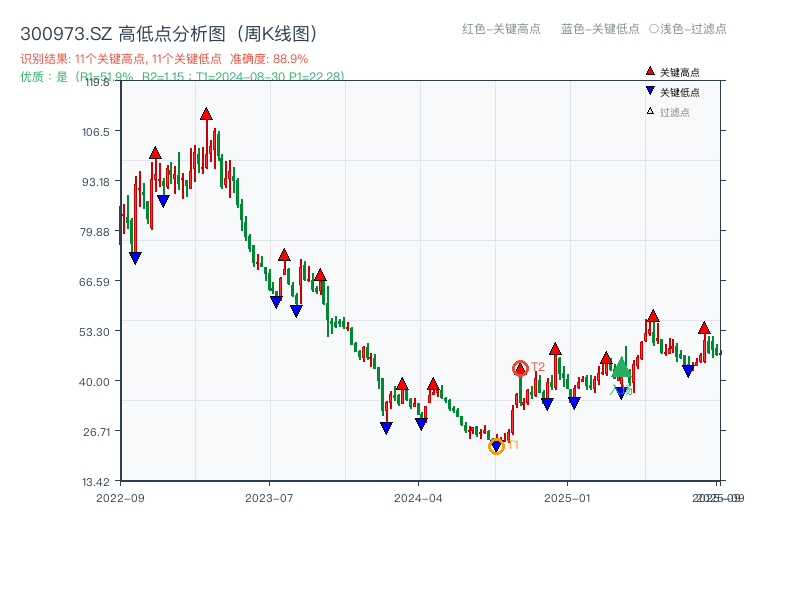Click the circled T1 low-point marker
This screenshot has width=800, height=600.
[497, 446]
